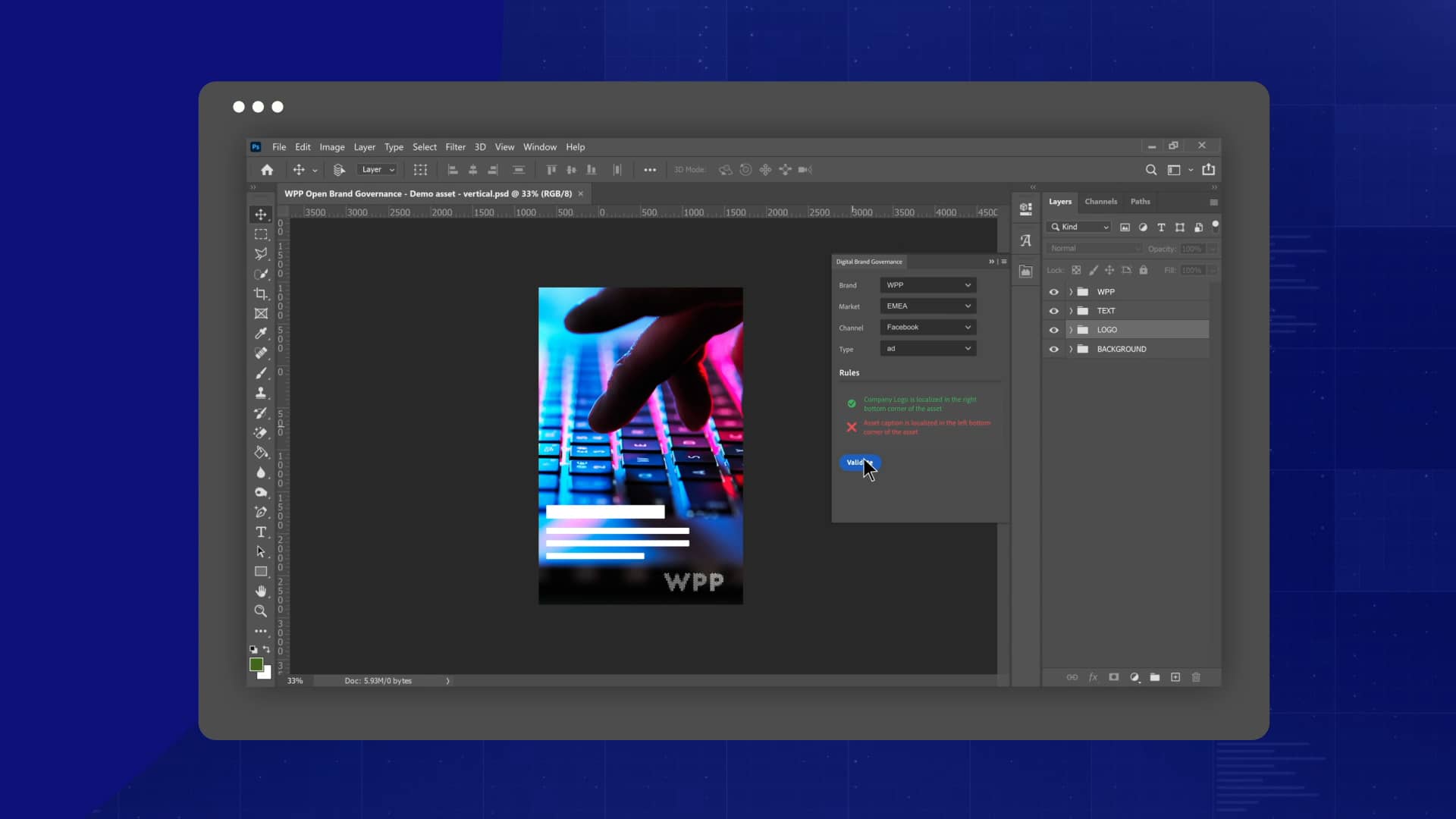Select the Hand tool

(262, 591)
